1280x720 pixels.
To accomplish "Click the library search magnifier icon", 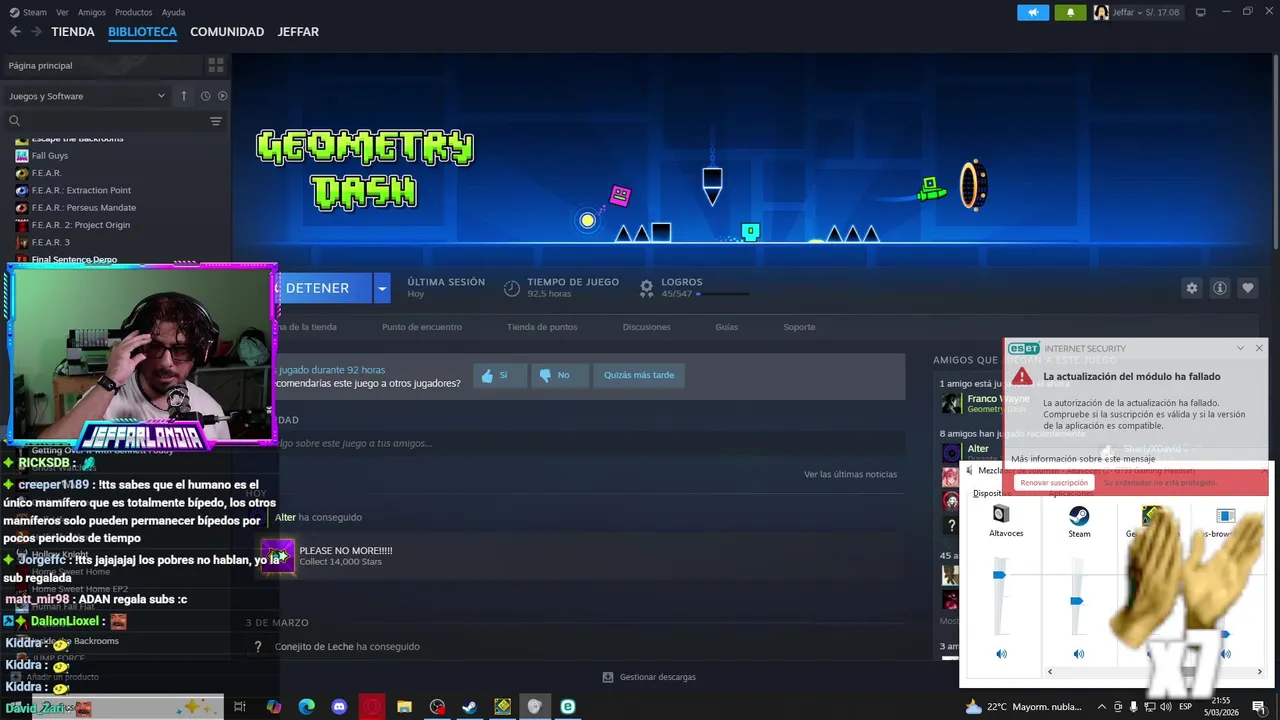I will point(14,121).
